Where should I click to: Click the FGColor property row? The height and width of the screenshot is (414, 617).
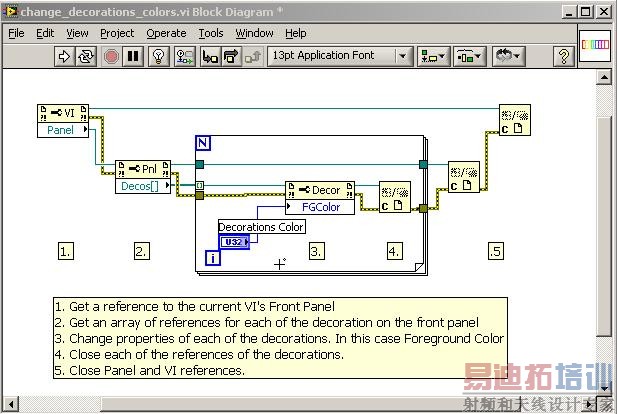tap(320, 207)
